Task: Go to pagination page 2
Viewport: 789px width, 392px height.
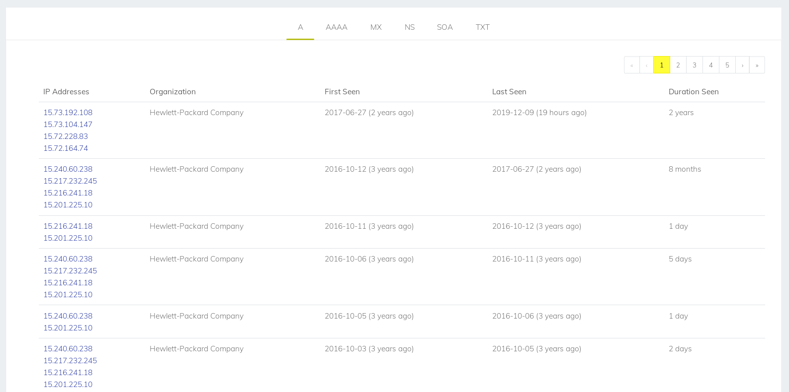Action: point(678,65)
